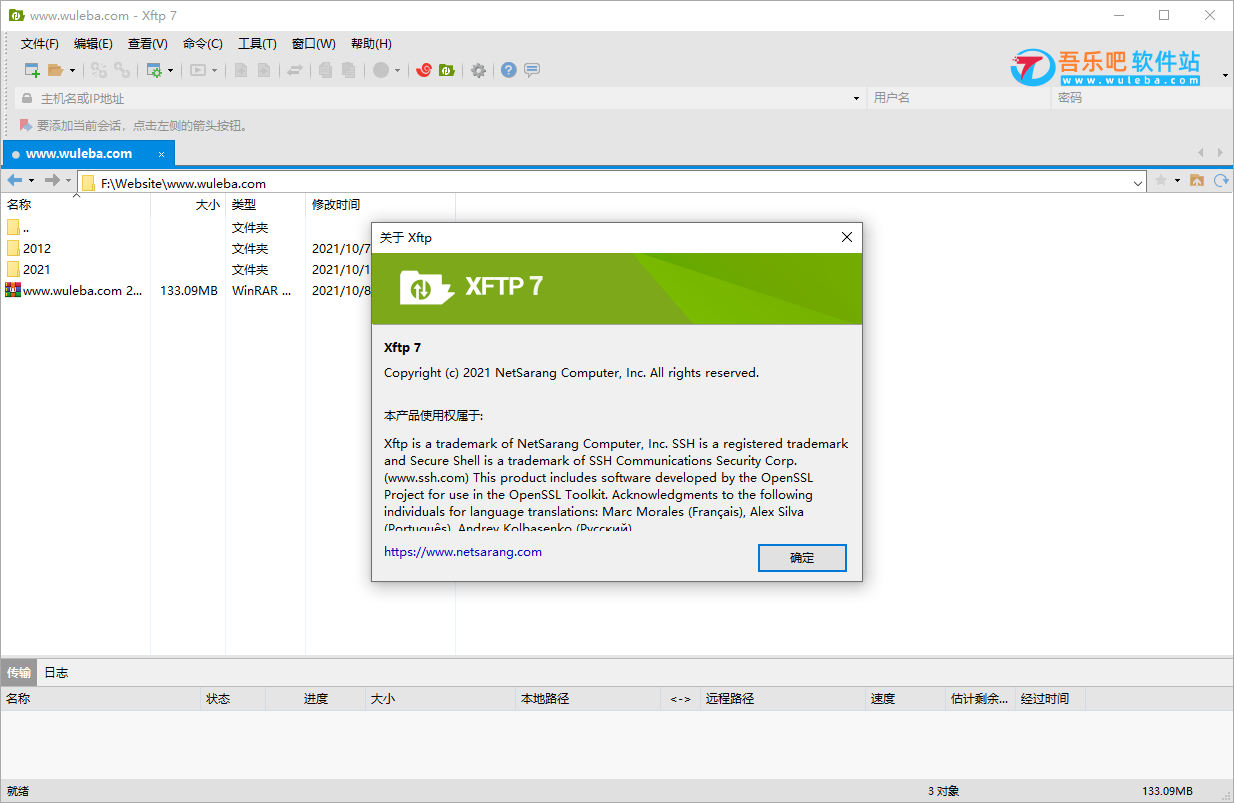Open the 编辑(E) menu
Image resolution: width=1234 pixels, height=803 pixels.
[x=93, y=44]
